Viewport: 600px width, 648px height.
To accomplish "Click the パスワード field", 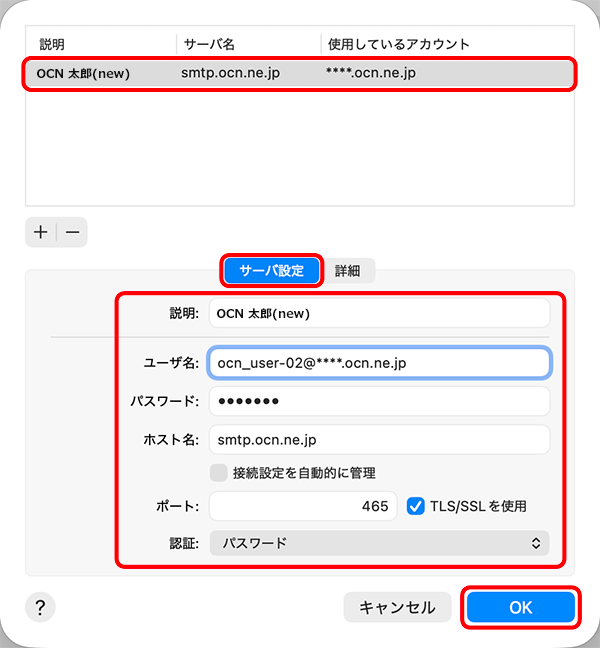I will 379,401.
